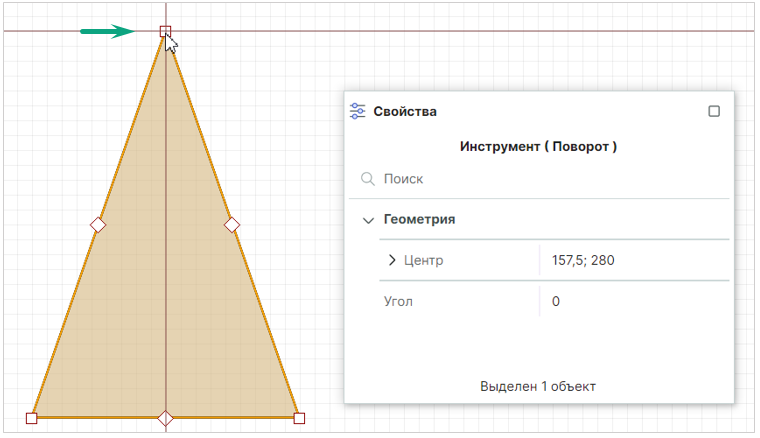
Task: Click the right side midpoint diamond handle
Action: [232, 225]
